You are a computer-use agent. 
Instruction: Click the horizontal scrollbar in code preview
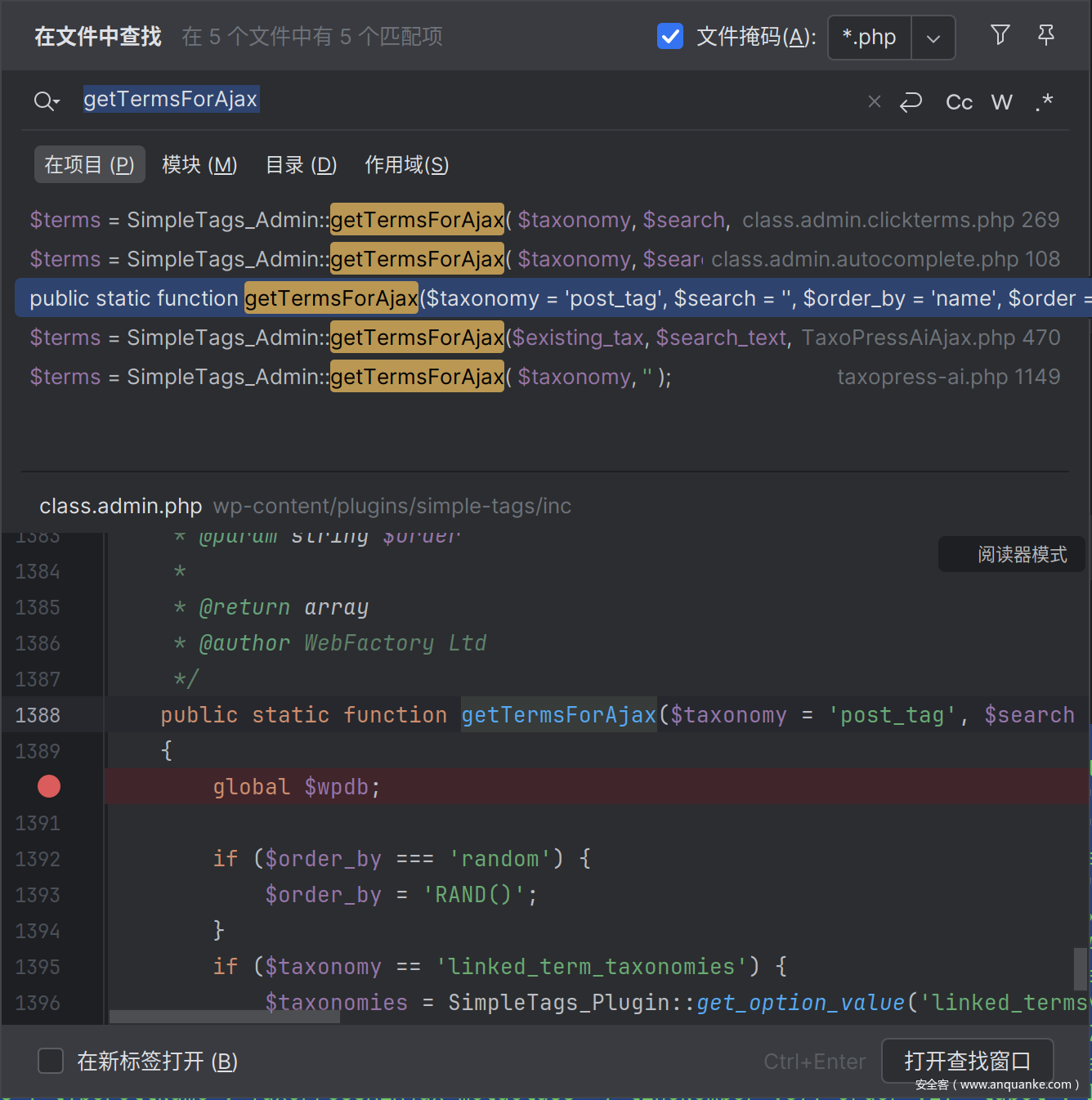pos(225,1017)
